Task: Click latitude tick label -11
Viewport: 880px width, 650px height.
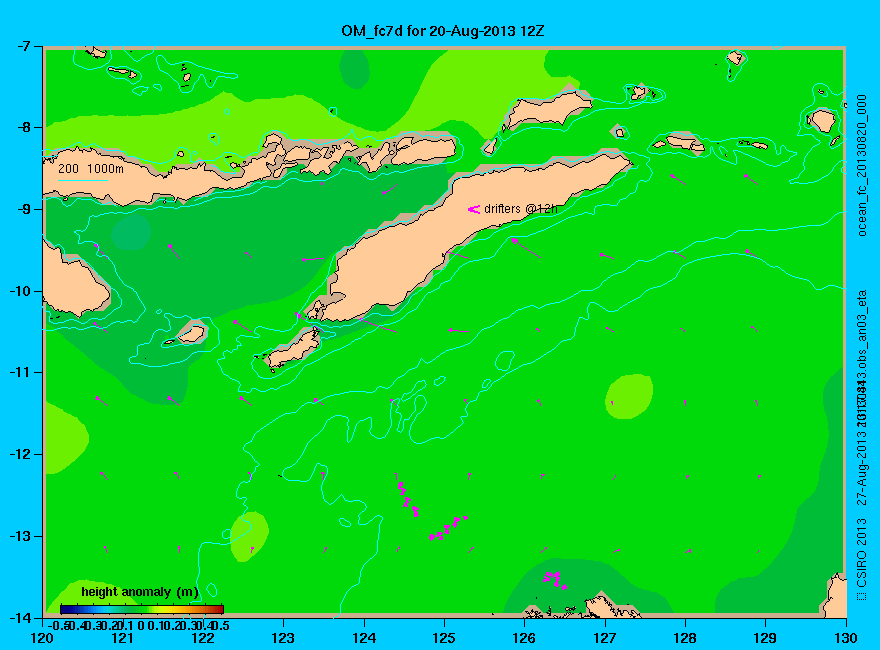Action: pyautogui.click(x=22, y=373)
